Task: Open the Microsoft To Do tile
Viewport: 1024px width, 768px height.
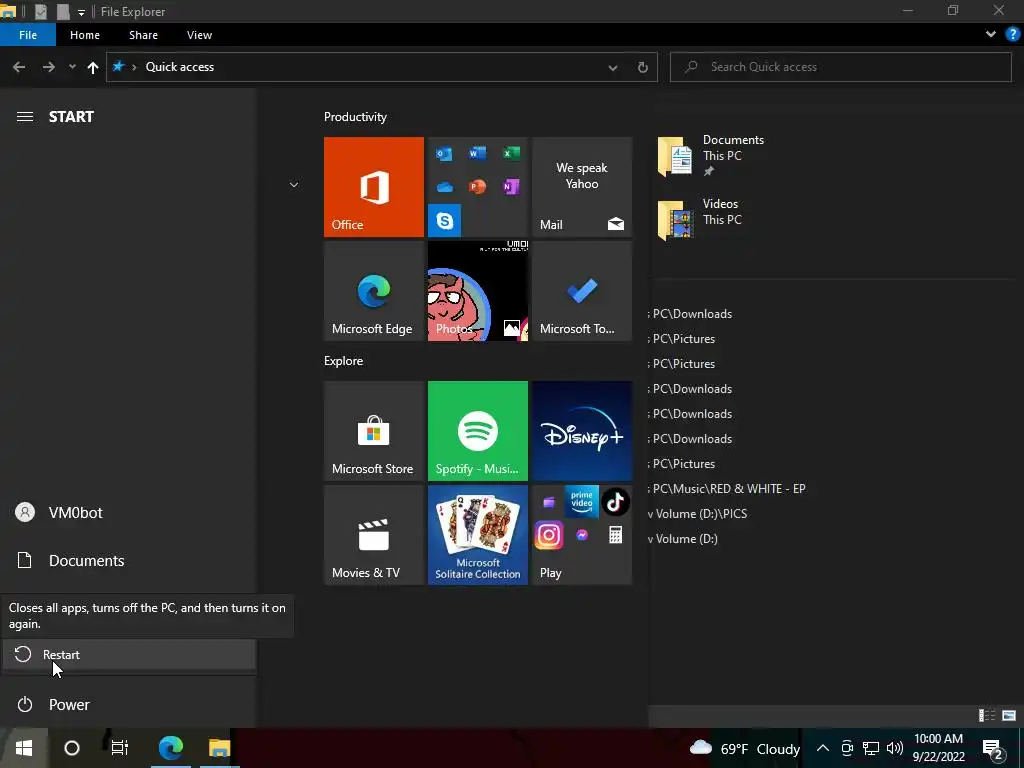Action: 582,291
